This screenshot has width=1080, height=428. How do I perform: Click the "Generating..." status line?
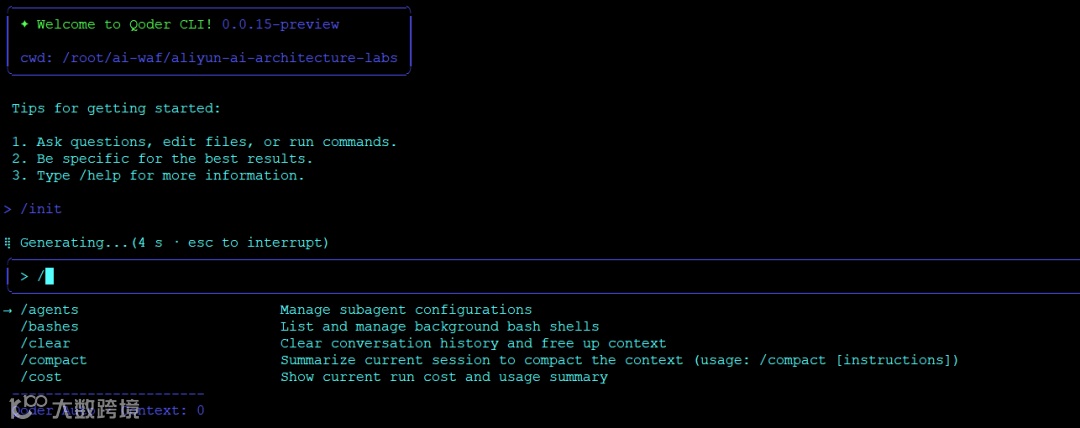pyautogui.click(x=174, y=243)
